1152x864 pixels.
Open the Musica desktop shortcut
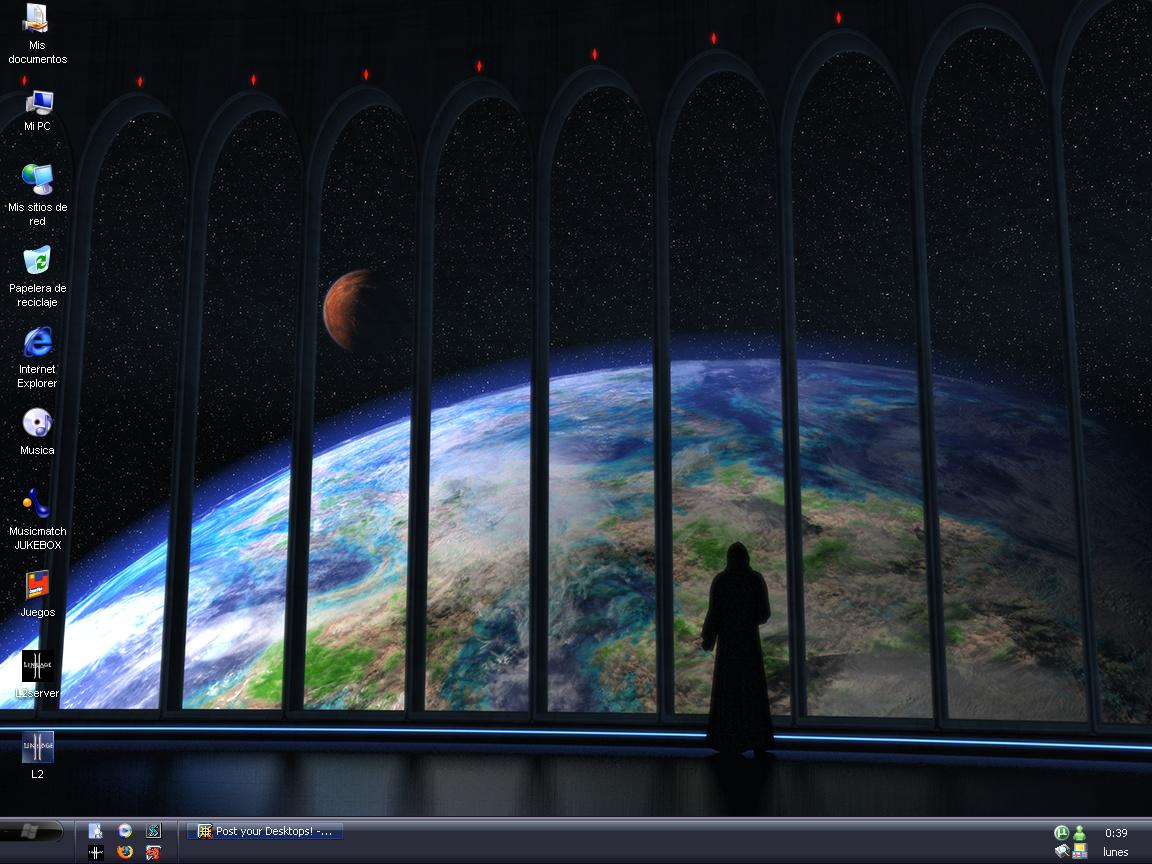pos(37,432)
